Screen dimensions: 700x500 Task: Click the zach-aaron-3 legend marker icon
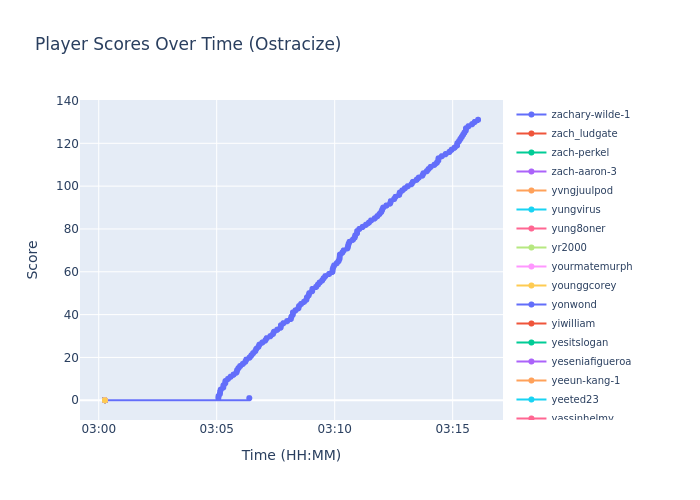click(531, 172)
